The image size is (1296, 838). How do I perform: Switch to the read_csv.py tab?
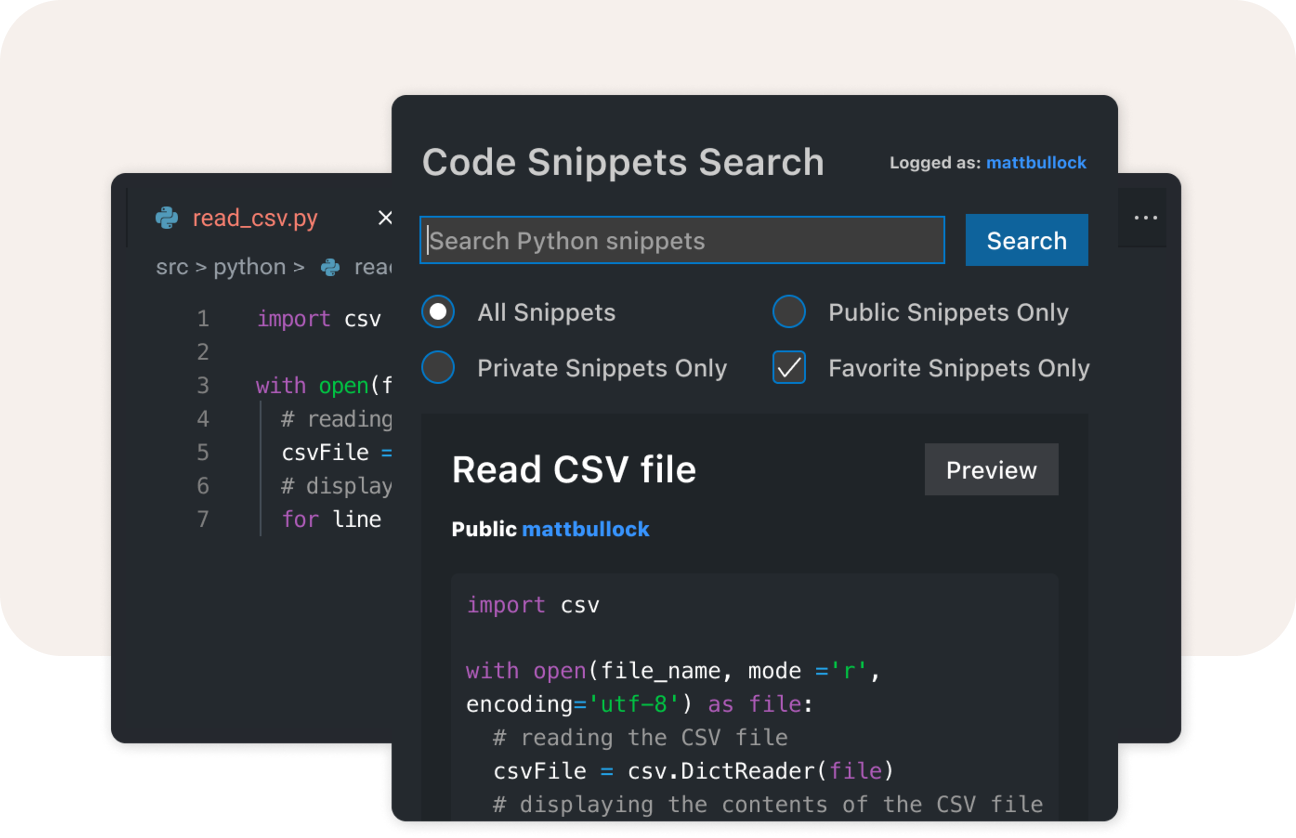[255, 218]
